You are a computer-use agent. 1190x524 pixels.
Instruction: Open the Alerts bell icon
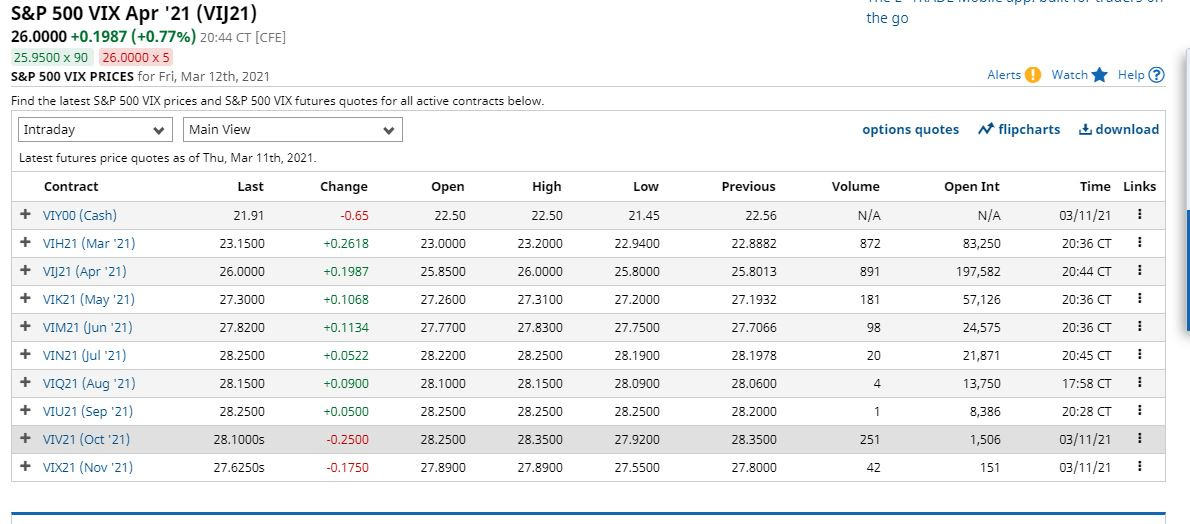1033,74
